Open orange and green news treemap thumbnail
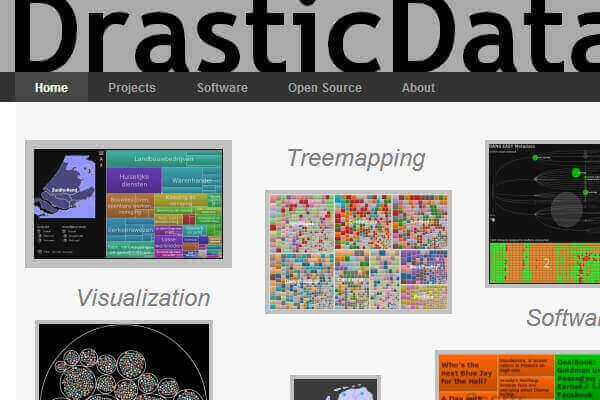Viewport: 600px width, 400px height. tap(518, 375)
